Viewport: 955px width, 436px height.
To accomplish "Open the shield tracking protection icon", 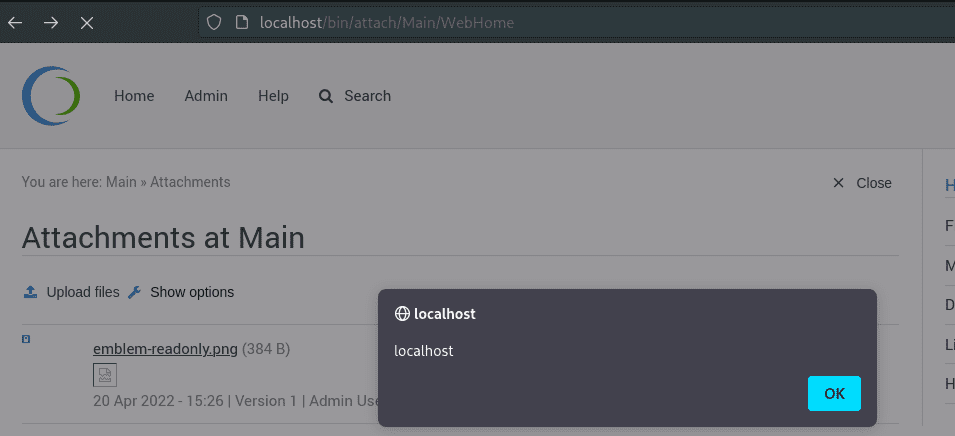I will 213,23.
